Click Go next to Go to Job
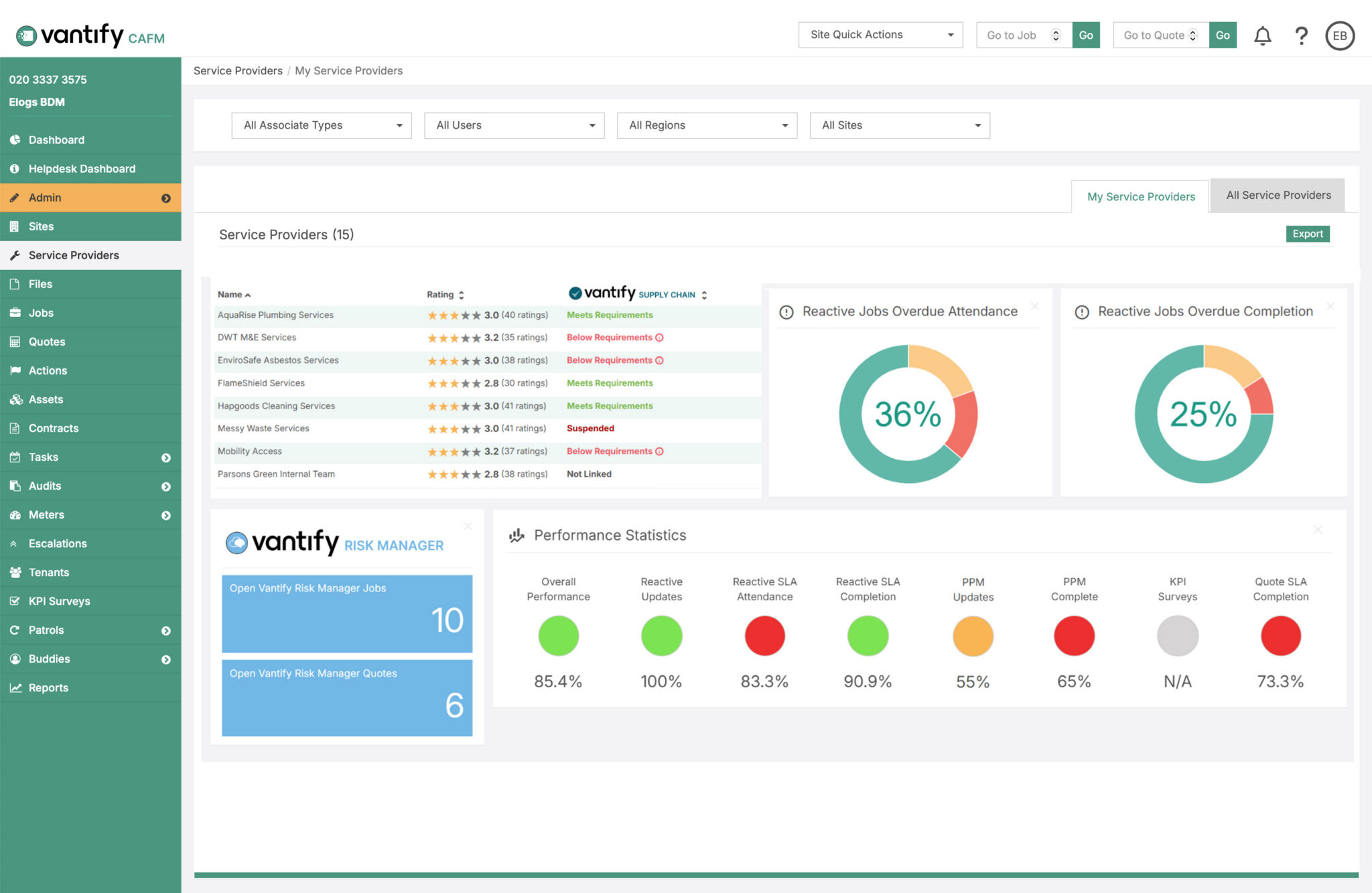1372x893 pixels. [x=1086, y=35]
